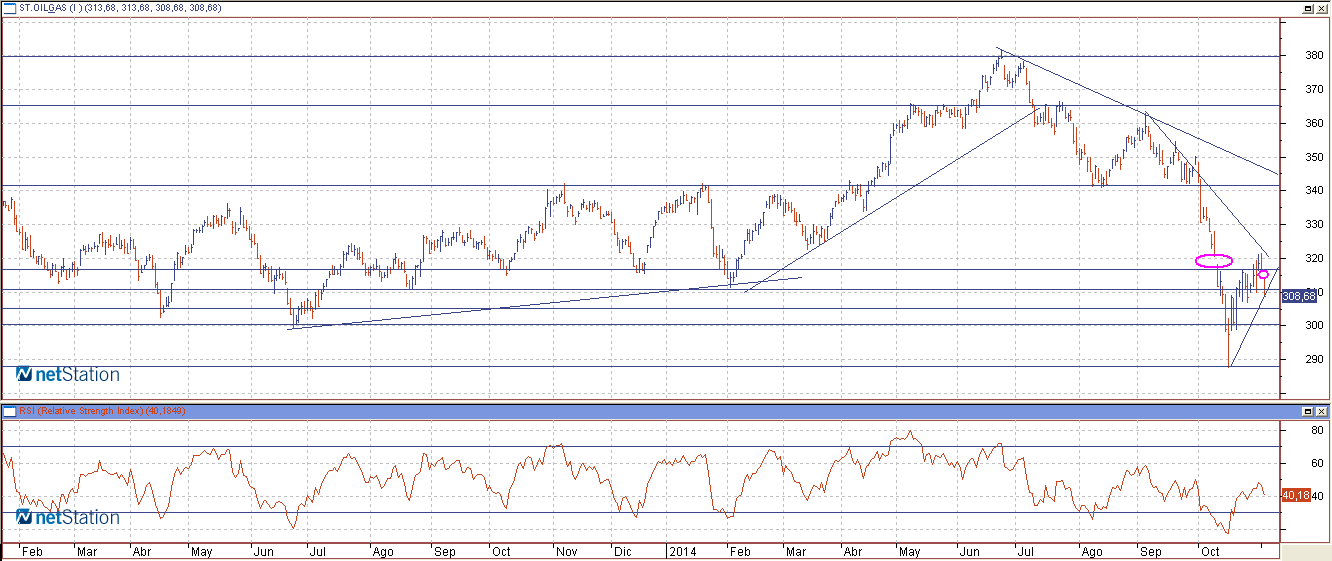Click the 360 price axis label

coord(1313,124)
